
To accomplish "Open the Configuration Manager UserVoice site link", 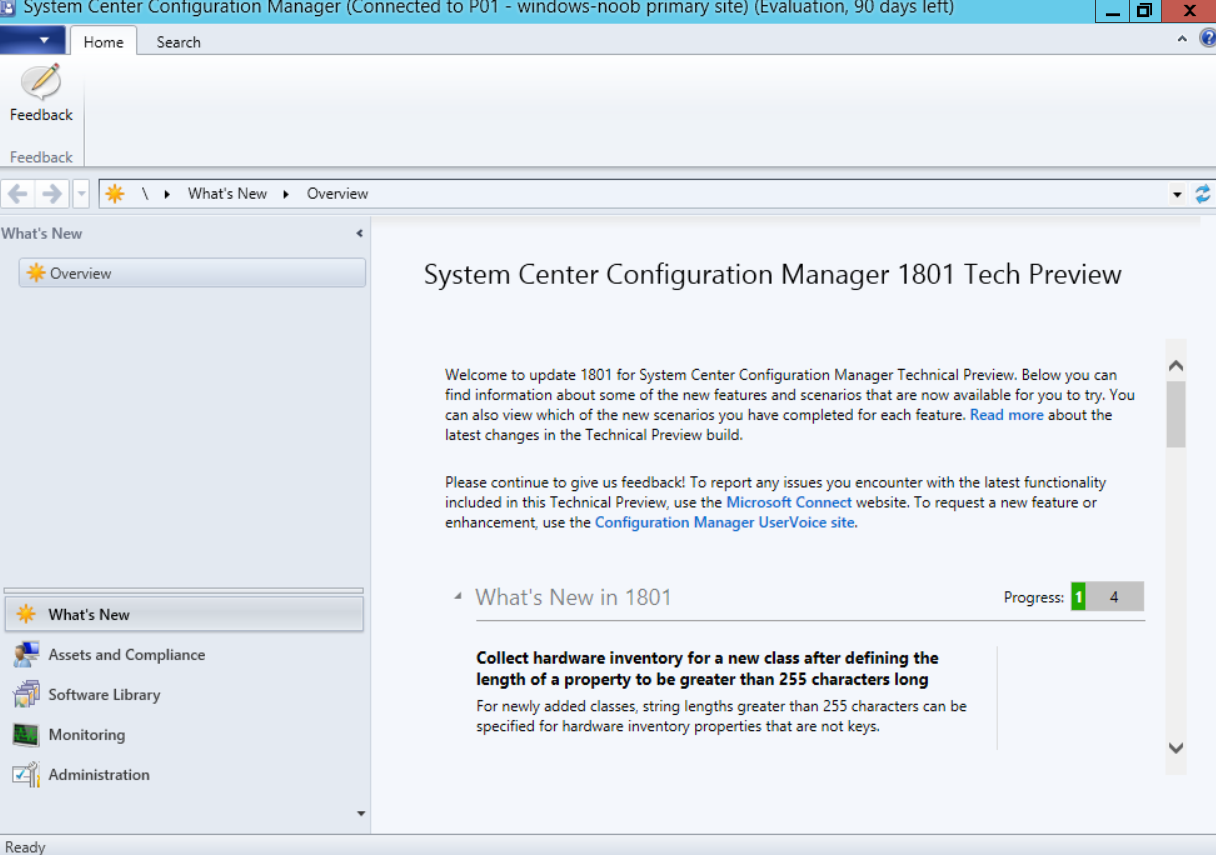I will tap(724, 522).
